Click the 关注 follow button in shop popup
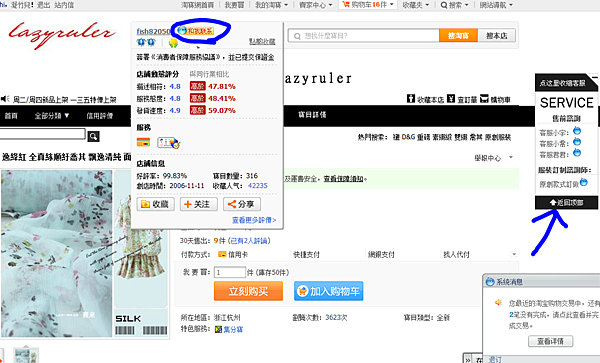The width and height of the screenshot is (600, 363). pos(199,204)
